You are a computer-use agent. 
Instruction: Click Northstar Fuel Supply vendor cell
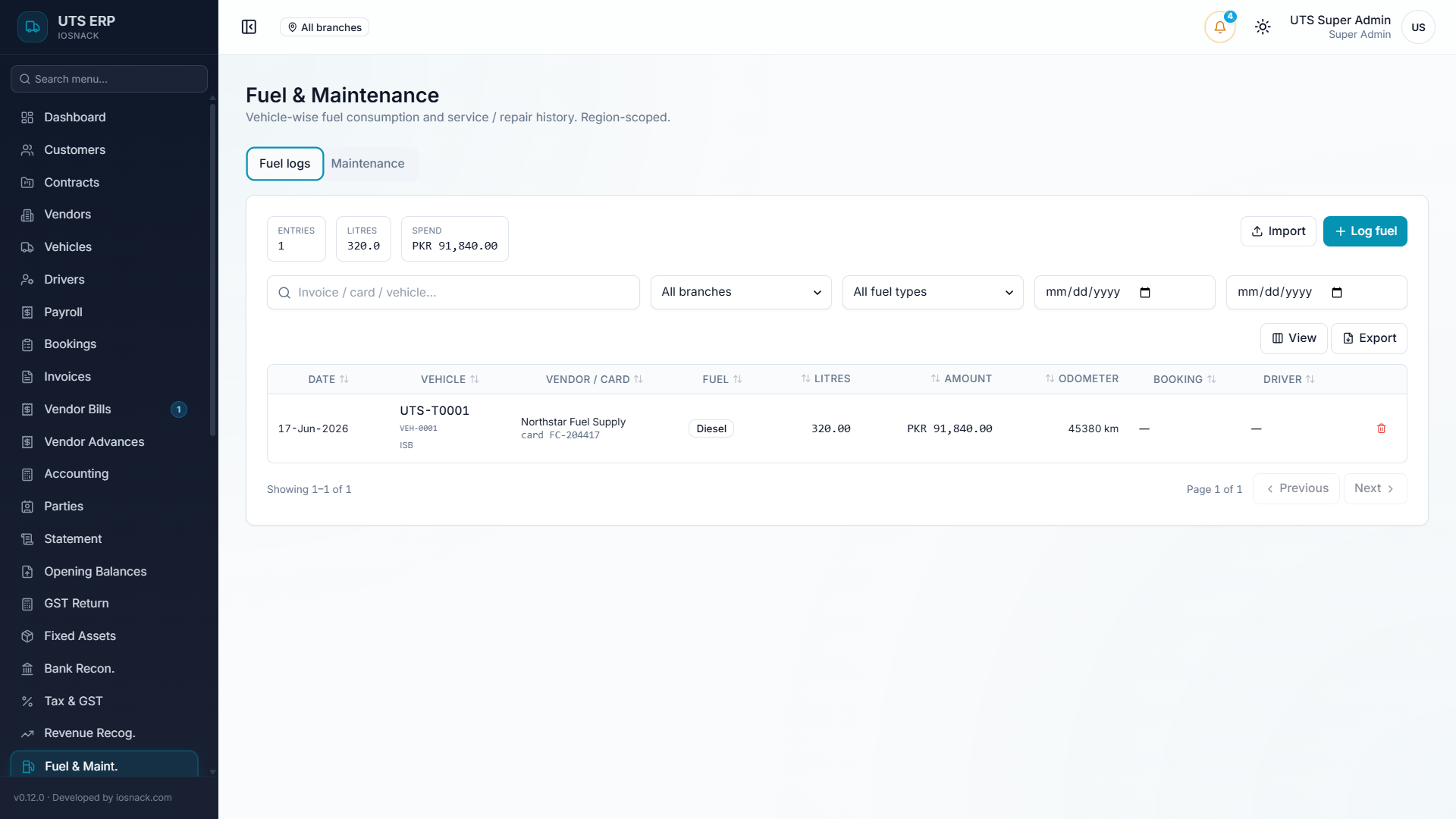coord(573,422)
